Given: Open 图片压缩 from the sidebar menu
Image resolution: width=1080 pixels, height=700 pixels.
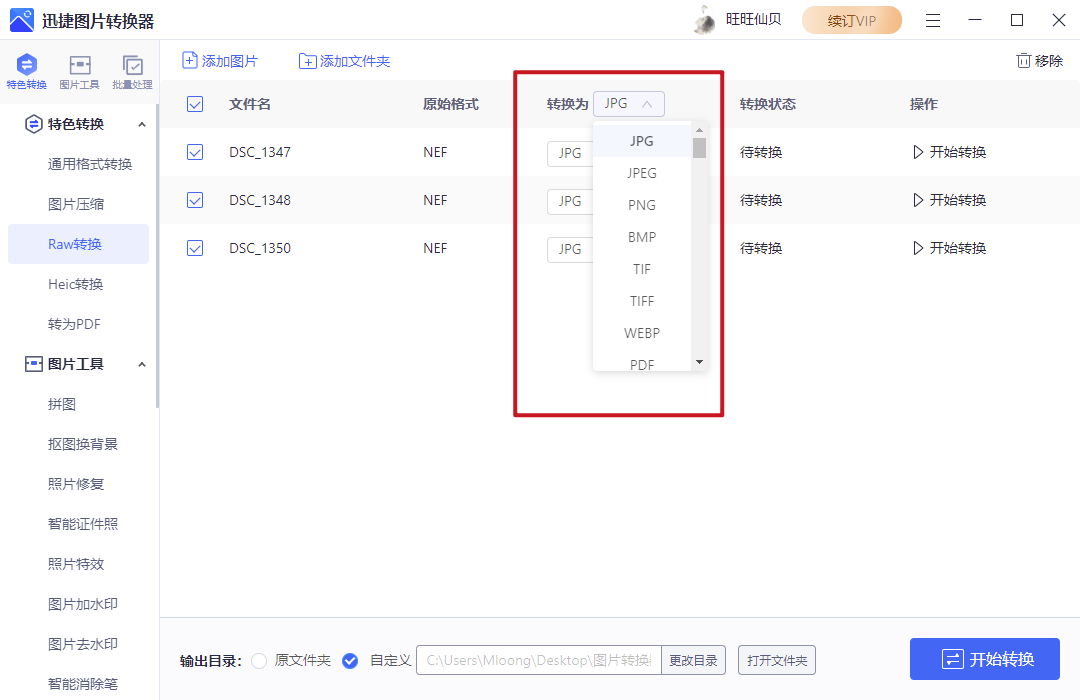Looking at the screenshot, I should click(79, 203).
